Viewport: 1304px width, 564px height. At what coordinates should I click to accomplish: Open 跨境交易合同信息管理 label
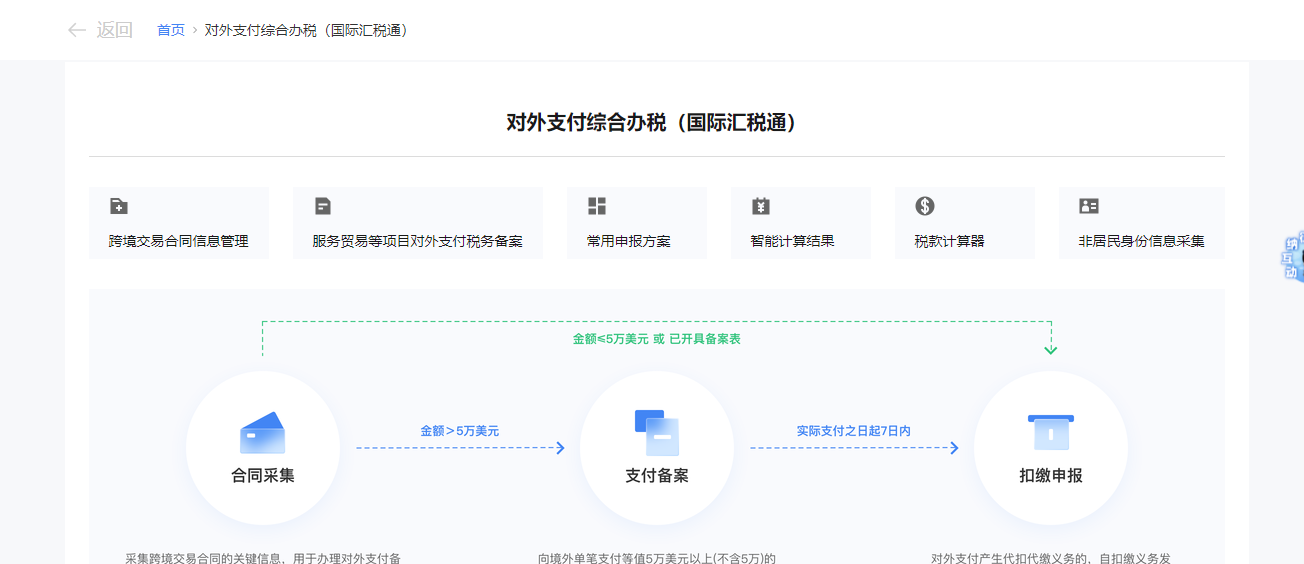[x=179, y=241]
